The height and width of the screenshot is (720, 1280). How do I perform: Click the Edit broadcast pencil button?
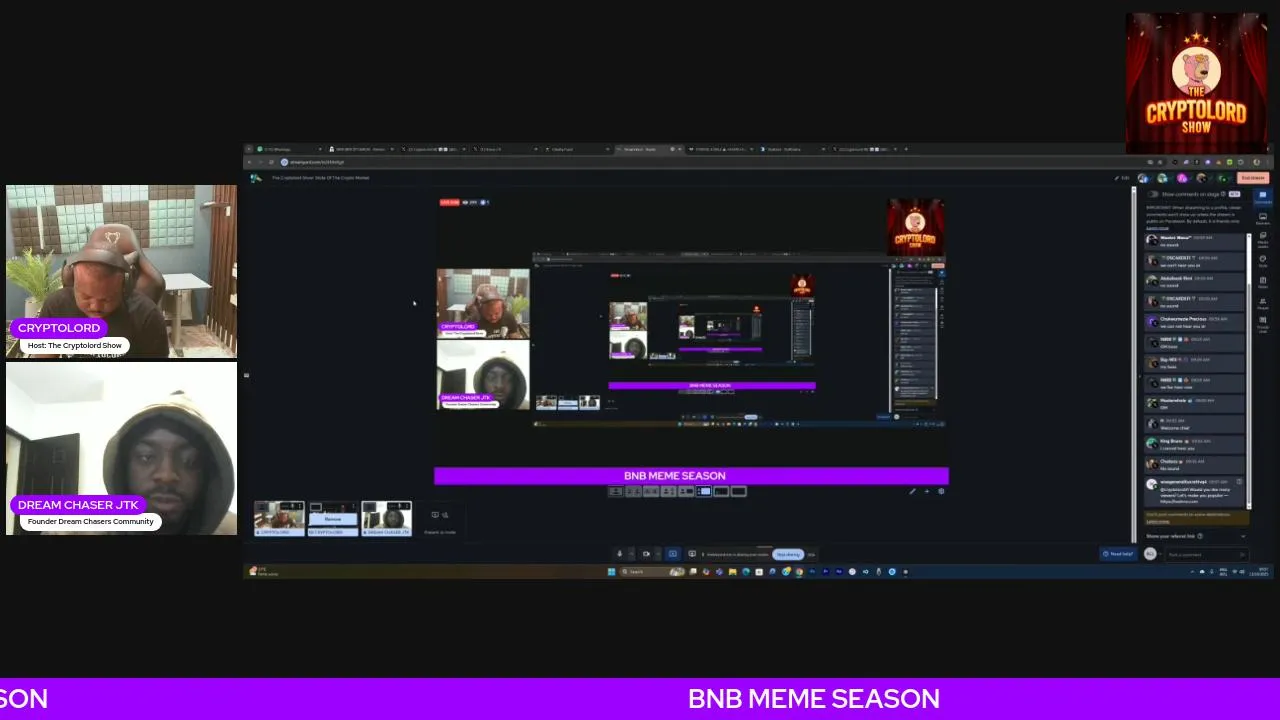(x=1122, y=178)
